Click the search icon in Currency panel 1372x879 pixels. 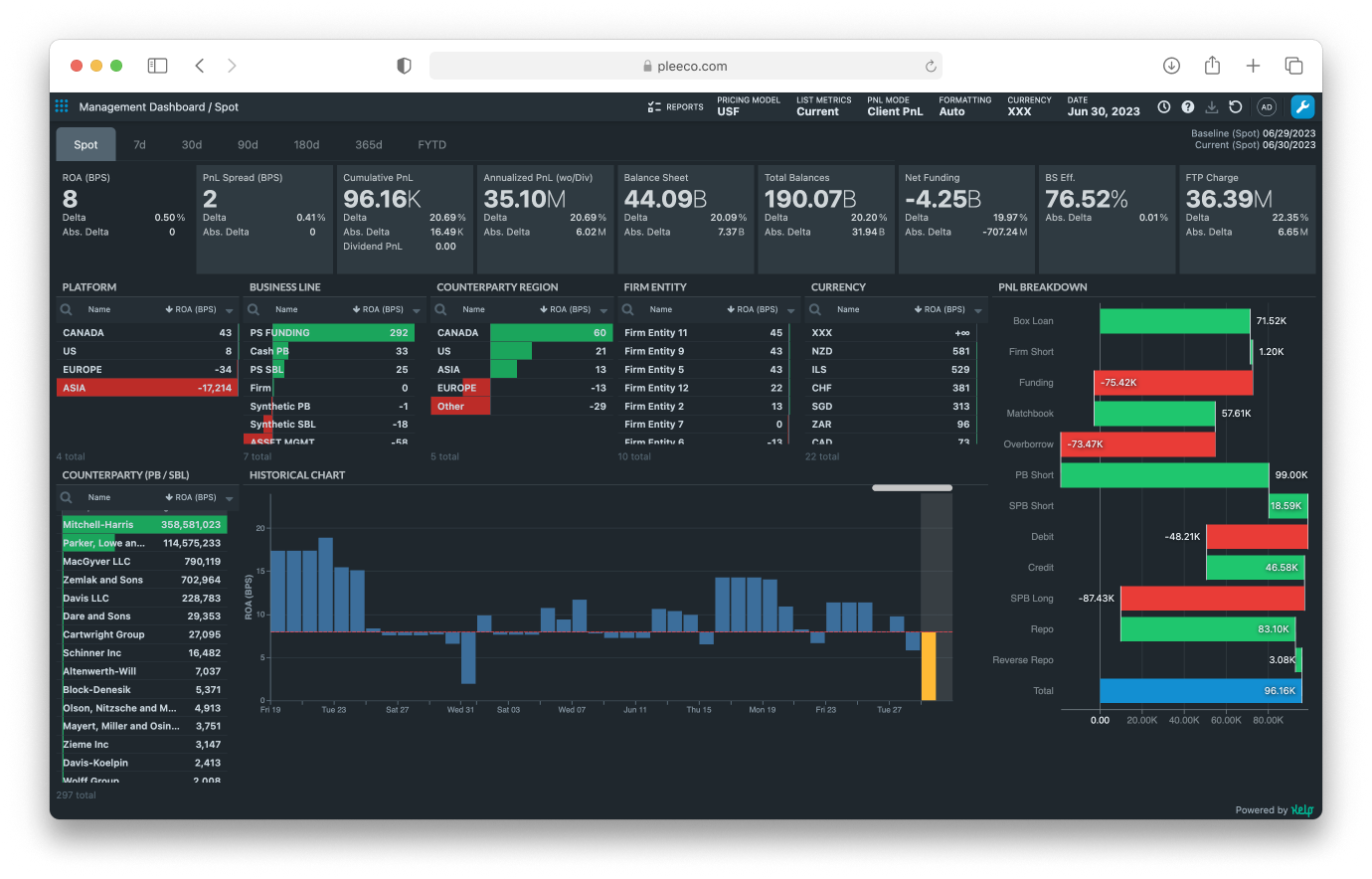click(815, 309)
